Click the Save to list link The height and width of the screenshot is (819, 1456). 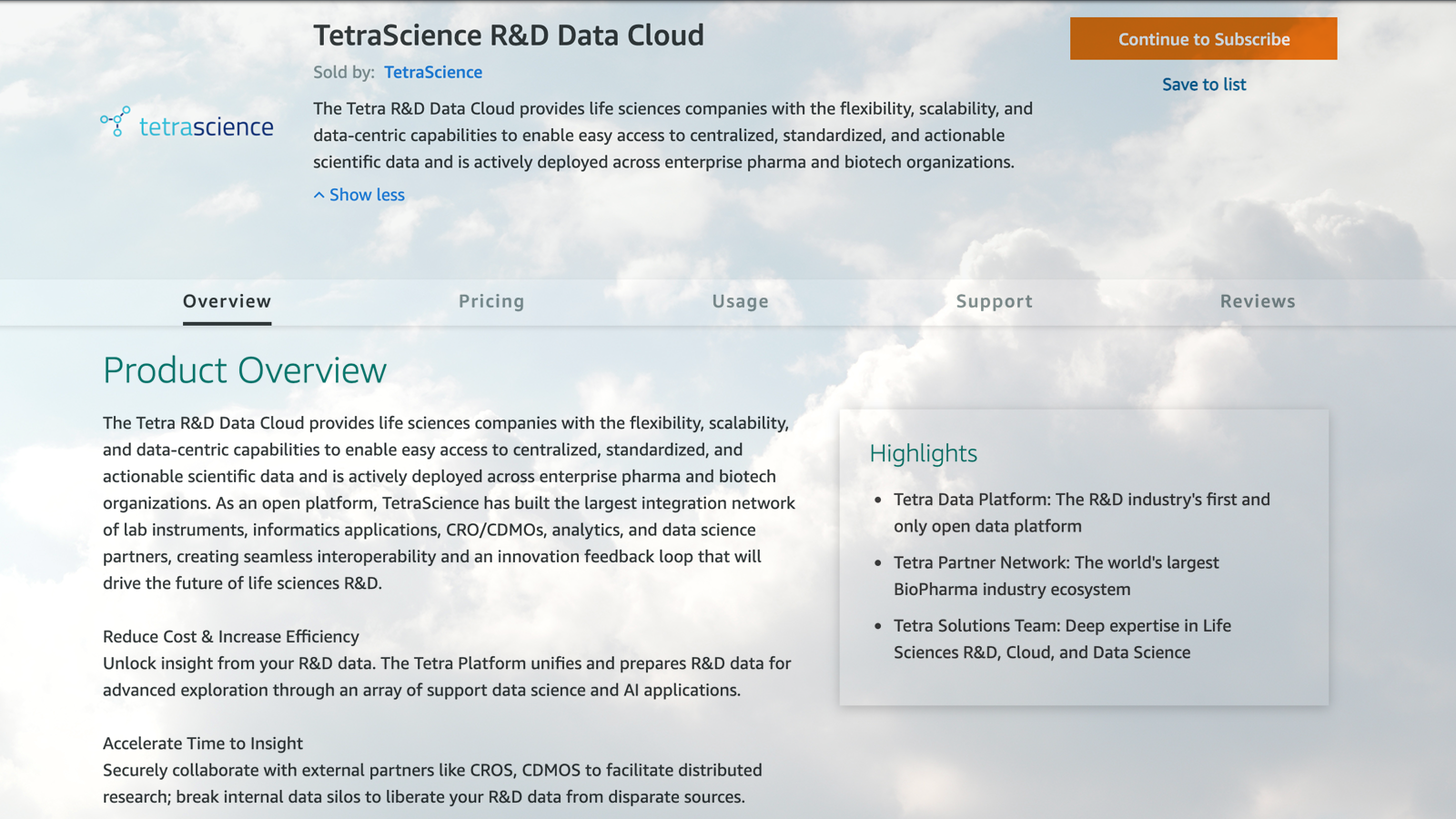point(1203,84)
